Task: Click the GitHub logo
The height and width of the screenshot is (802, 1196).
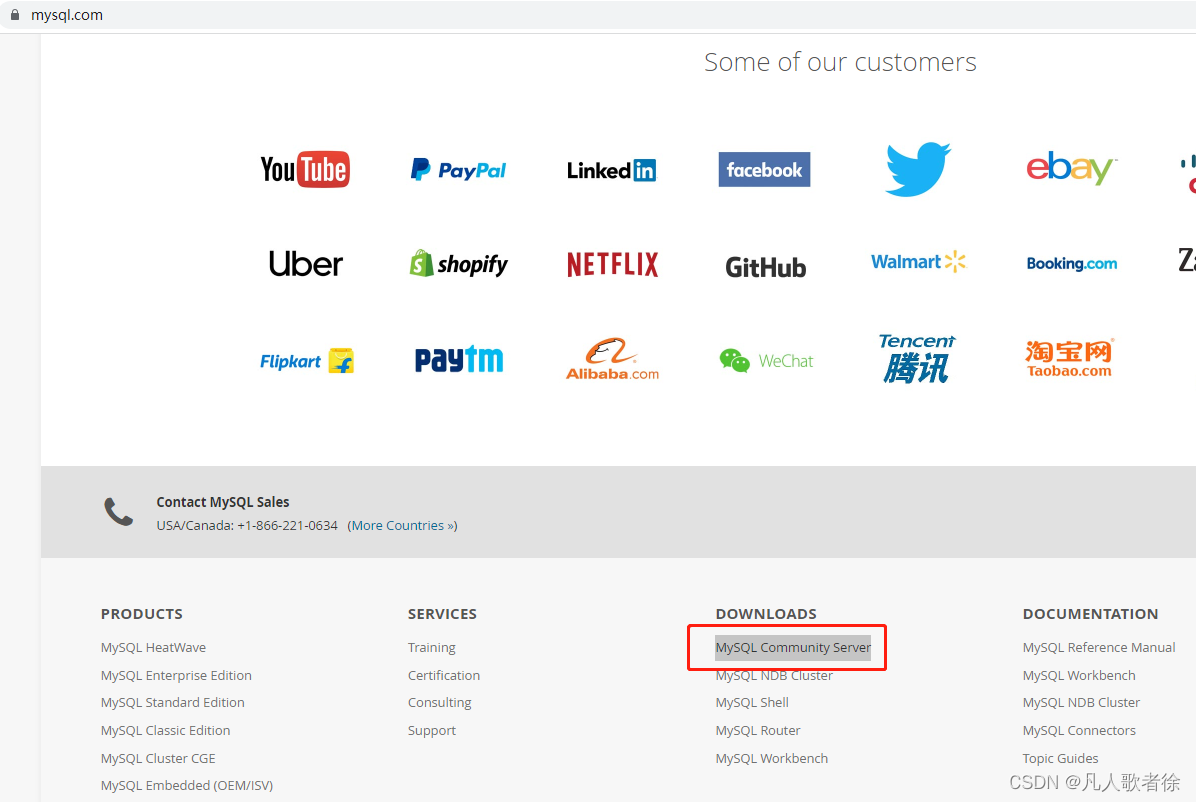Action: point(766,267)
